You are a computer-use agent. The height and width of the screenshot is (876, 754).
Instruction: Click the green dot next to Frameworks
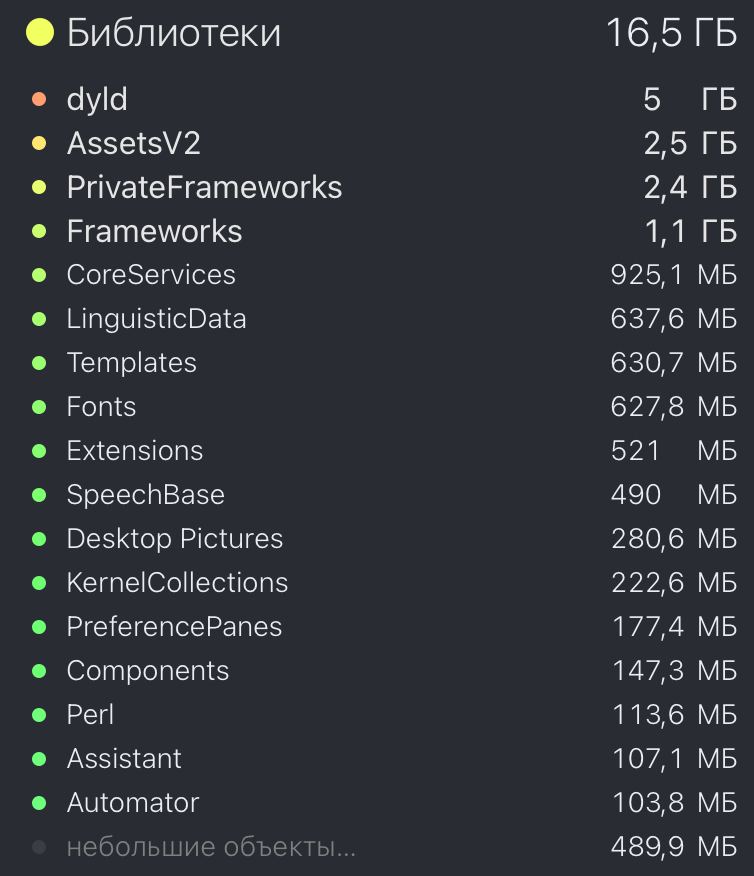(x=39, y=231)
